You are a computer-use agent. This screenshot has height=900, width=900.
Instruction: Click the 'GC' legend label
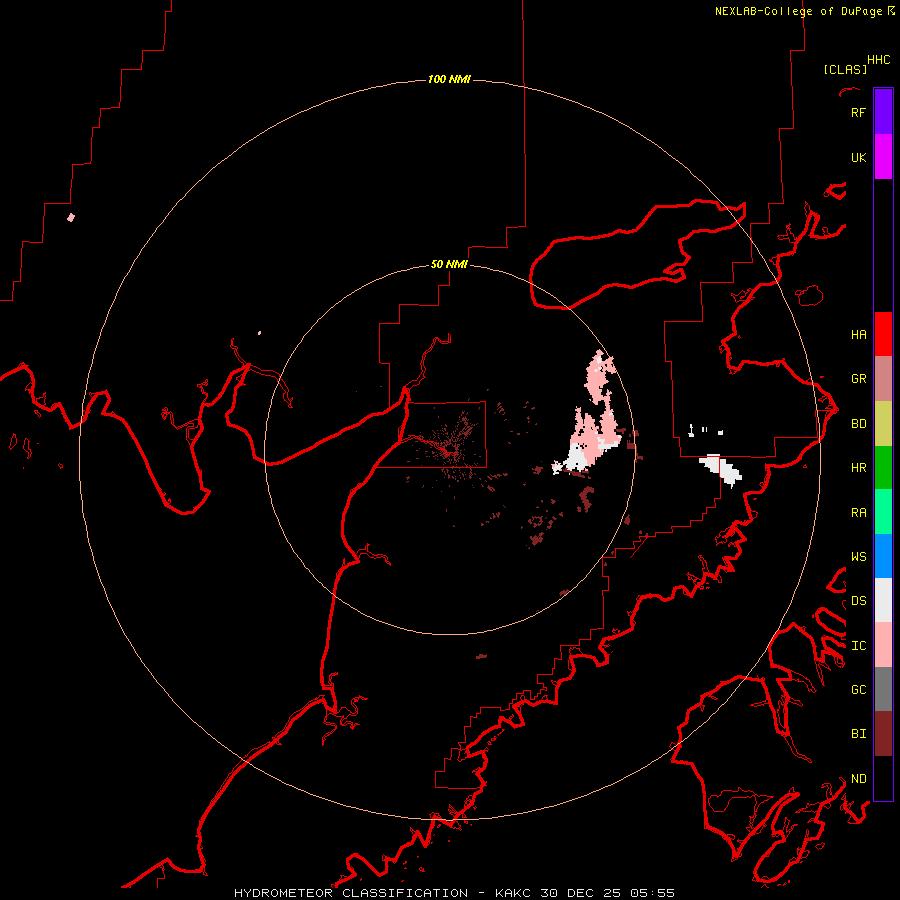tap(858, 690)
